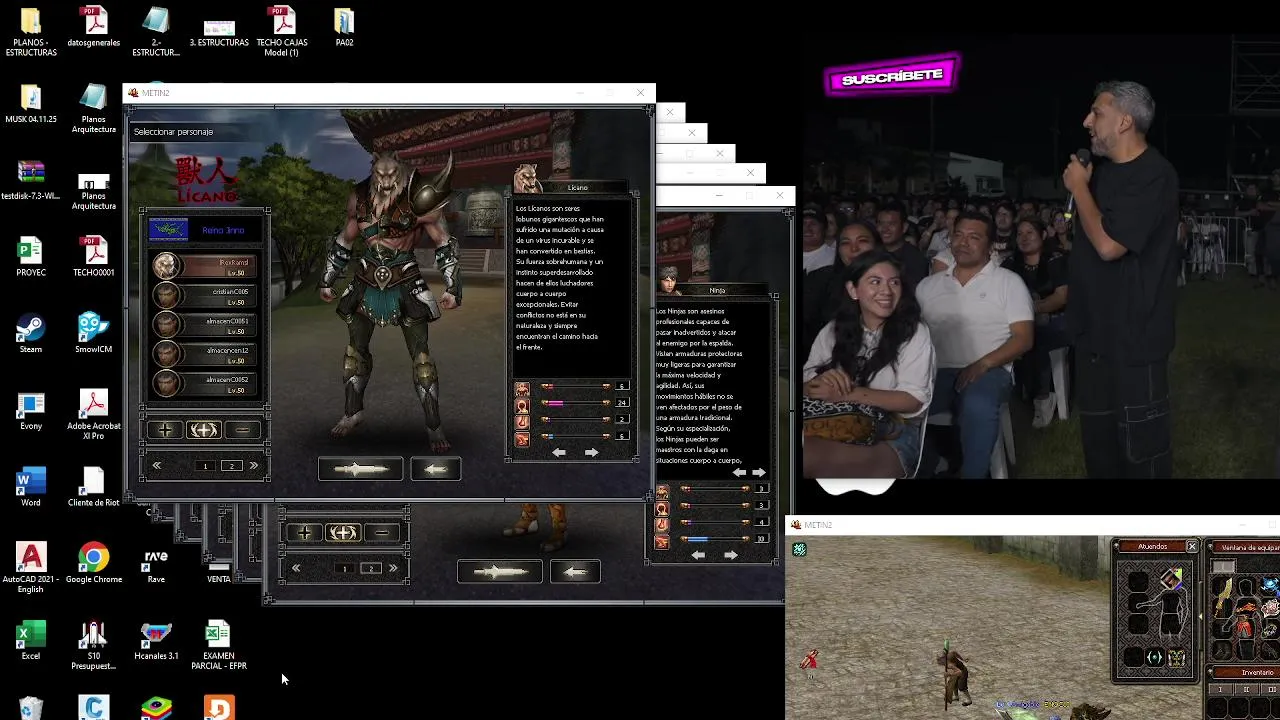Click the colorful costume item in Atuendos

1171,580
